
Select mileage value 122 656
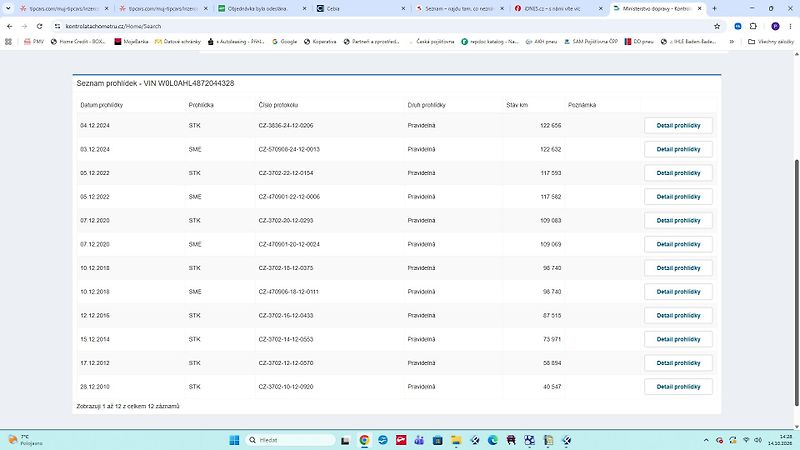point(551,126)
